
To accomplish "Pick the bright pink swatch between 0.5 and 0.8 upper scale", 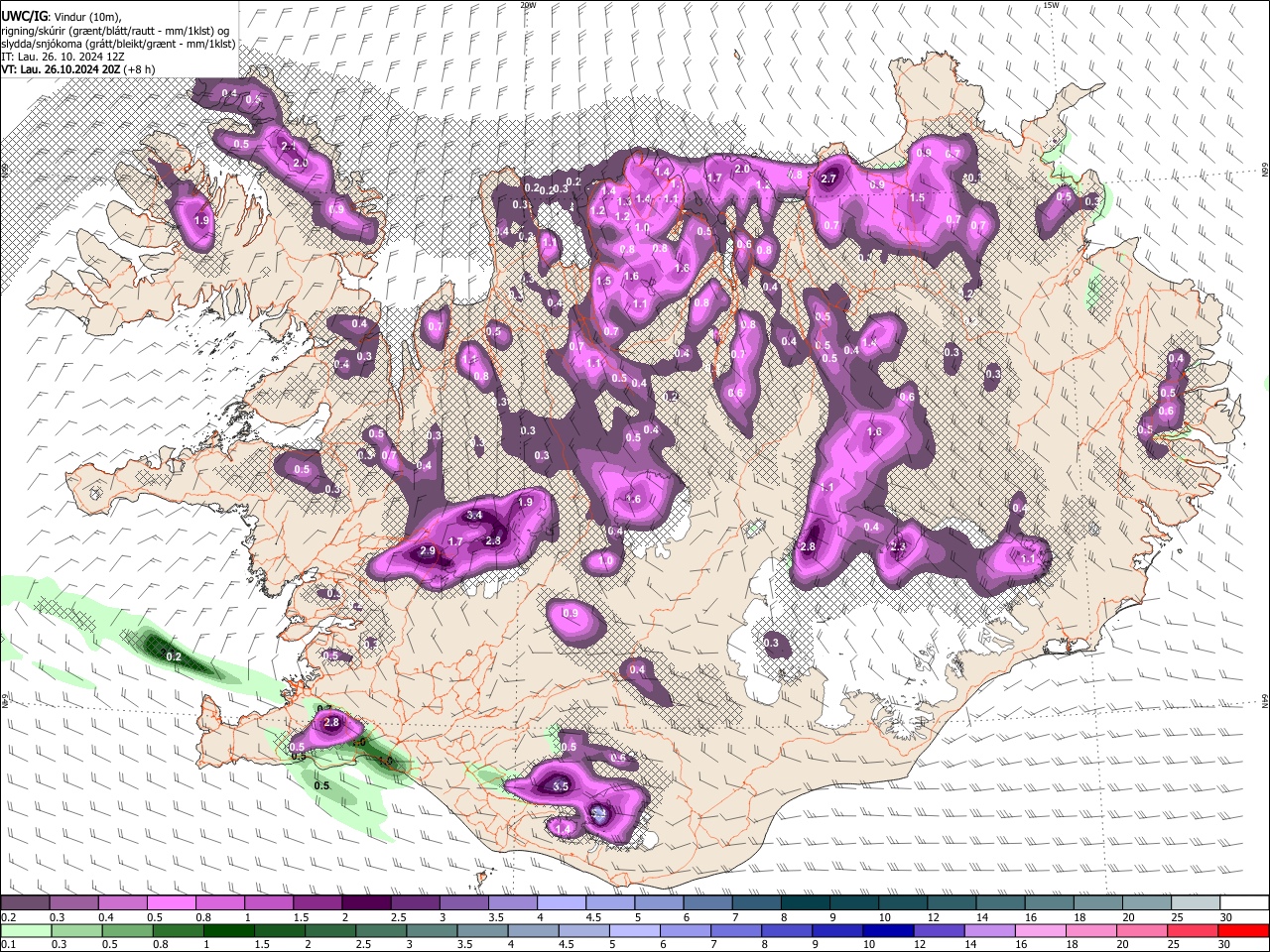I will 172,903.
